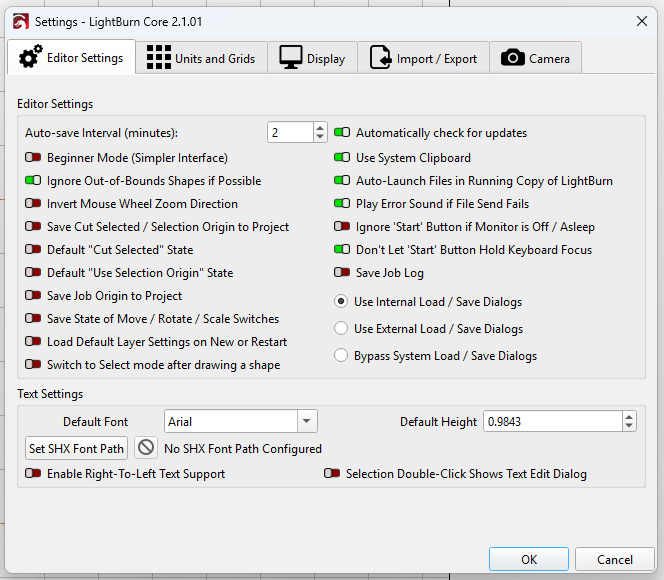The height and width of the screenshot is (580, 664).
Task: Select Use Internal Load / Save Dialogs
Action: 341,301
